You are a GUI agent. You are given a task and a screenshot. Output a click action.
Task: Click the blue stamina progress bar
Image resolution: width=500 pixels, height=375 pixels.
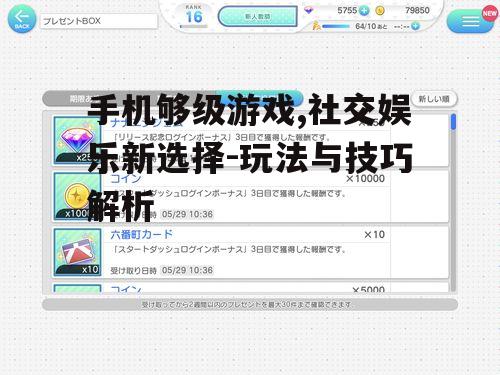click(336, 26)
